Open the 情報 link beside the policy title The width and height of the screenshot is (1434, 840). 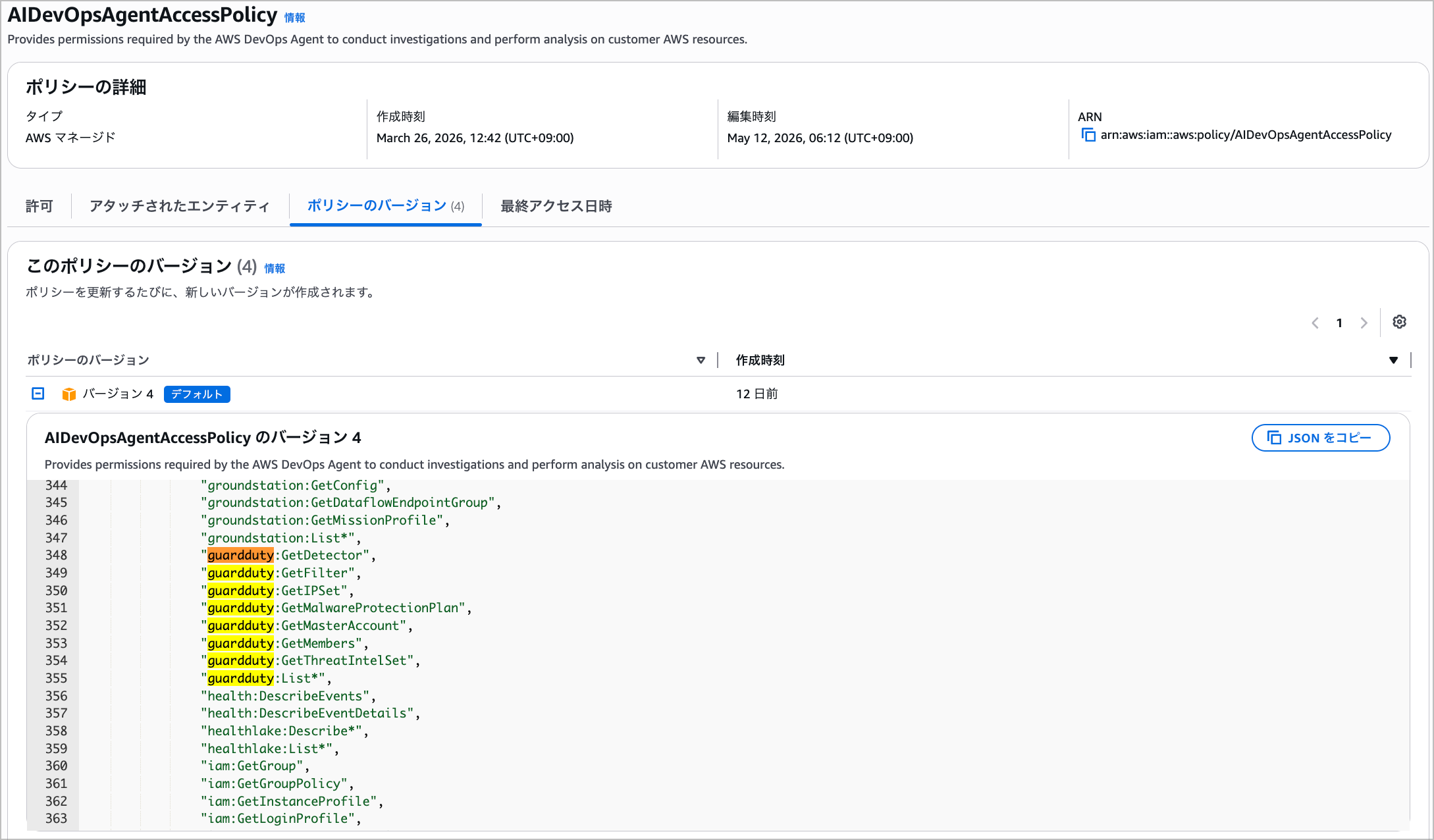coord(294,18)
